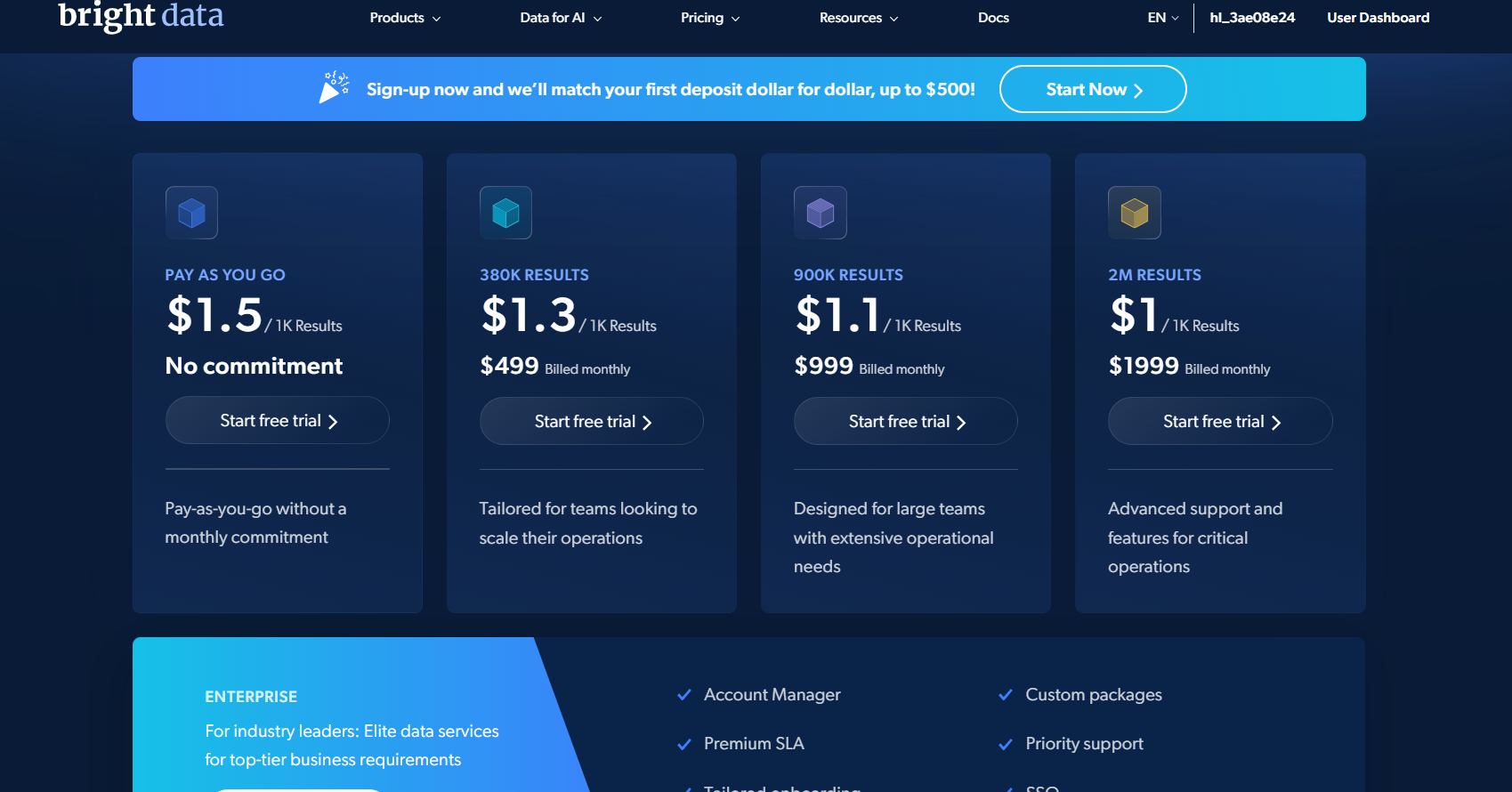Image resolution: width=1512 pixels, height=792 pixels.
Task: Click the Priority support feature text
Action: point(1084,744)
